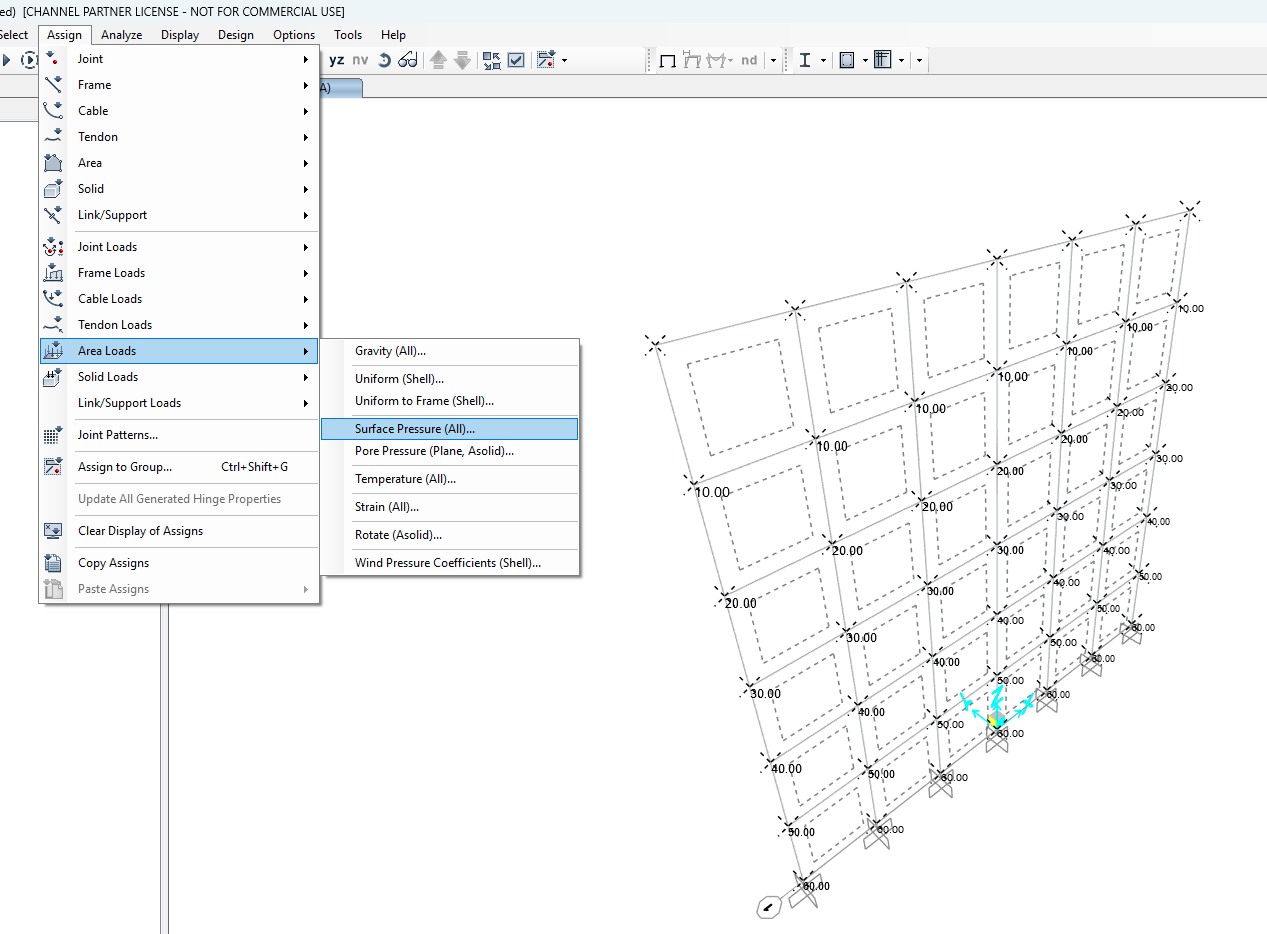
Task: Toggle the Set Display Options checkbox icon
Action: coord(516,60)
